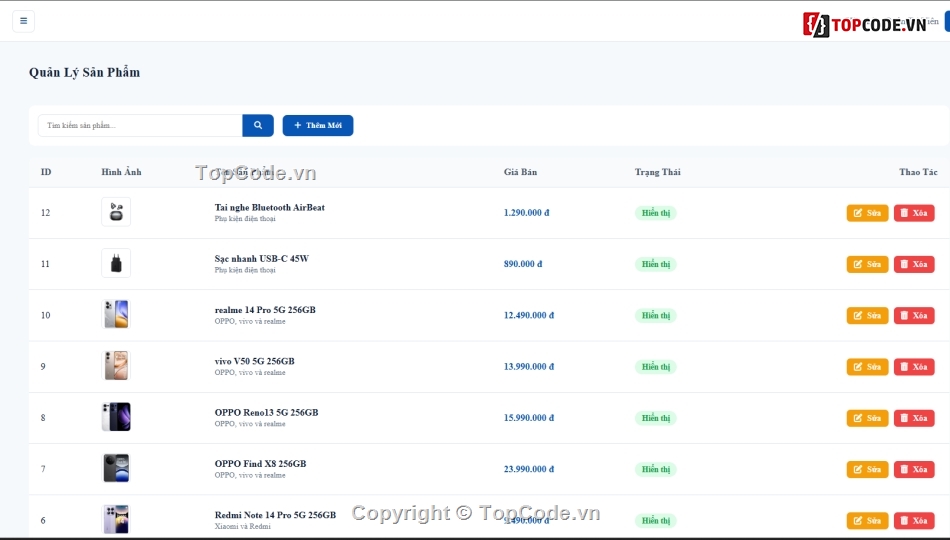Click the Giá Bán column header
Screen dimensions: 950x540
520,172
